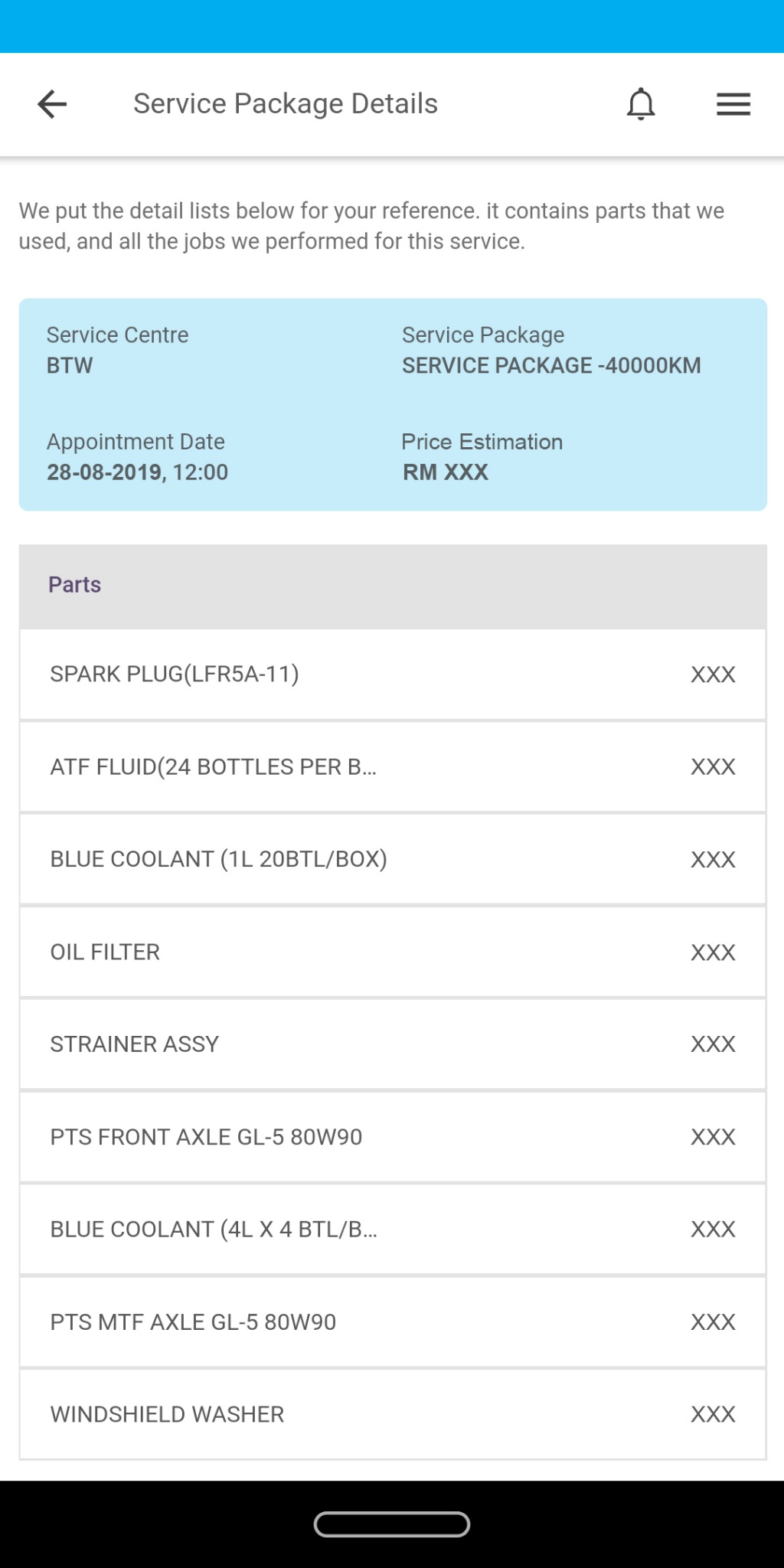Tap the Android home pill
The height and width of the screenshot is (1568, 784).
(392, 1524)
